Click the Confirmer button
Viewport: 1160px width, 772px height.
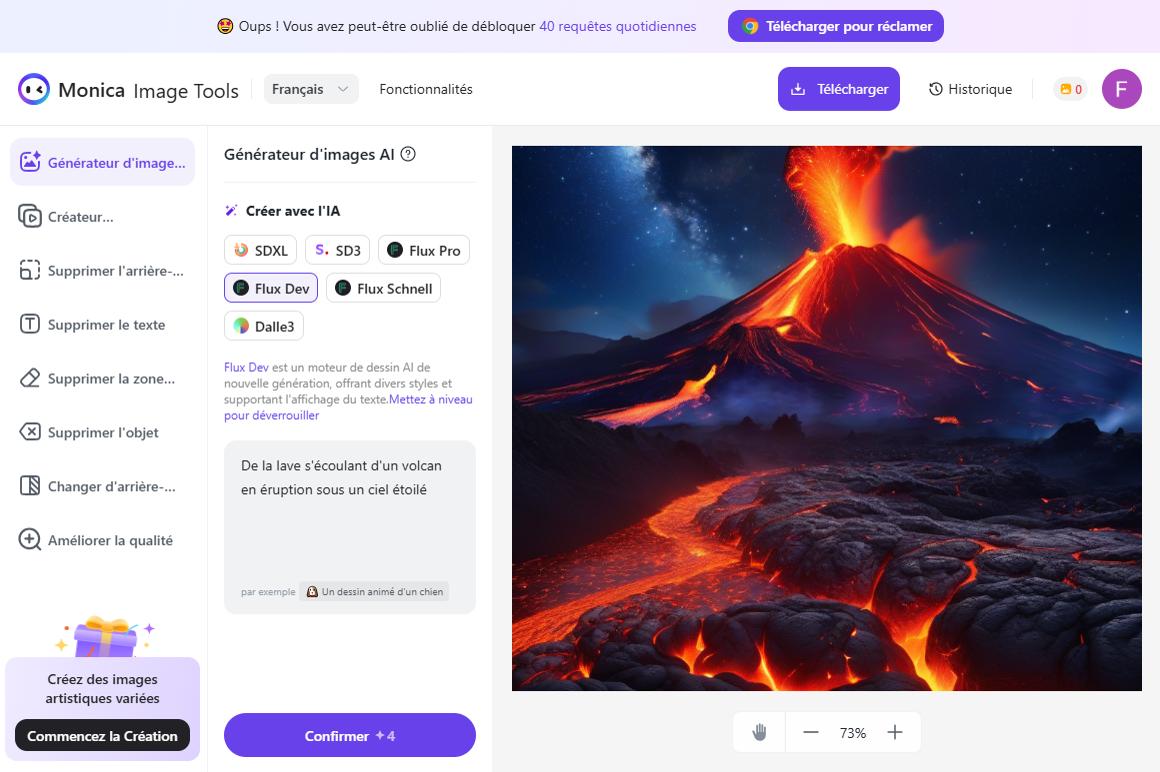[x=350, y=735]
